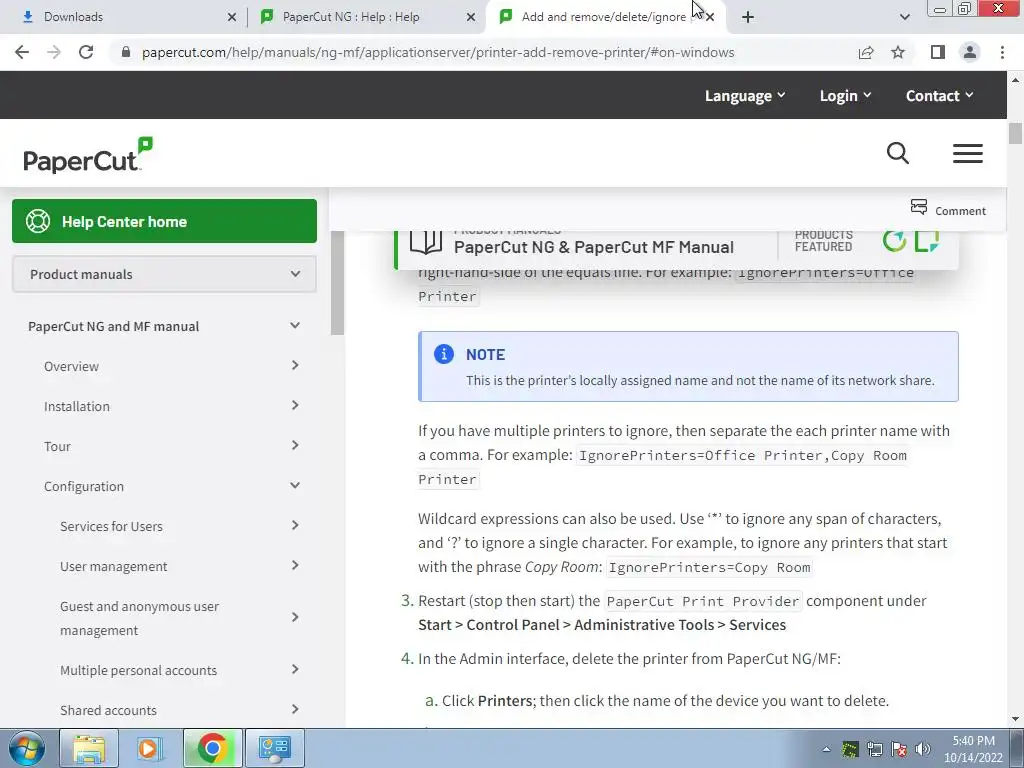Open Windows Explorer from the taskbar
The height and width of the screenshot is (768, 1024).
point(89,748)
